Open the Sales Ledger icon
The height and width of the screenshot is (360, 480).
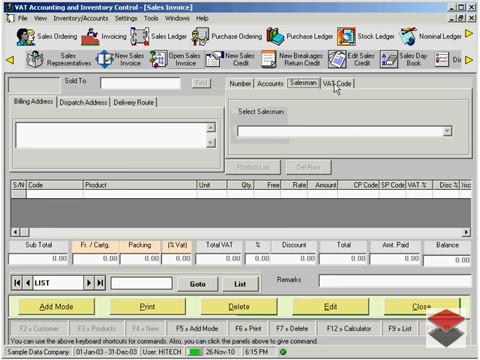click(139, 37)
